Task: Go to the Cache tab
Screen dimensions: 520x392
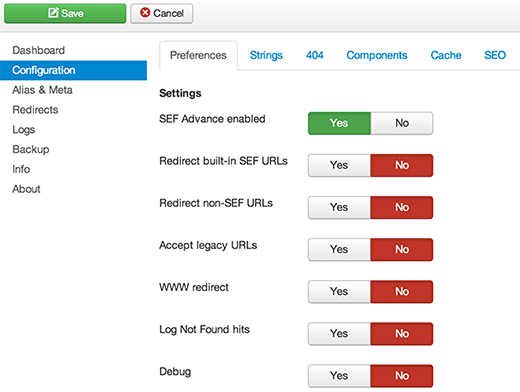Action: point(446,55)
